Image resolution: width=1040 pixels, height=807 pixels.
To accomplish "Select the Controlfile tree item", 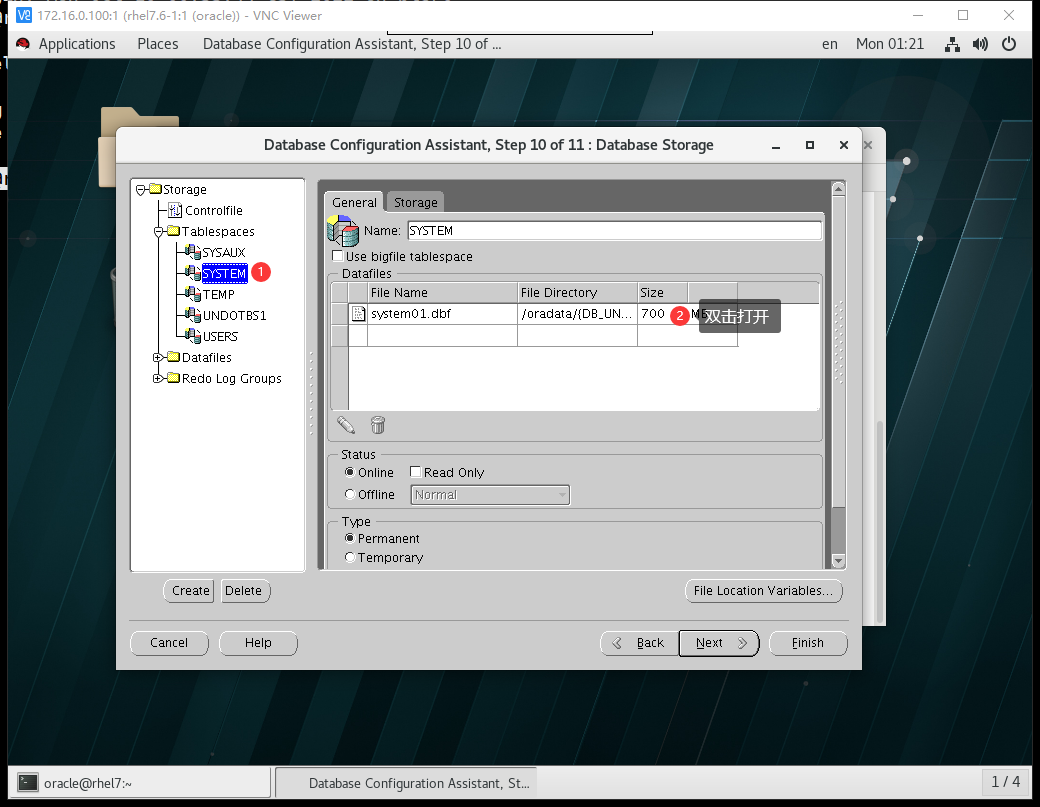I will (x=214, y=210).
